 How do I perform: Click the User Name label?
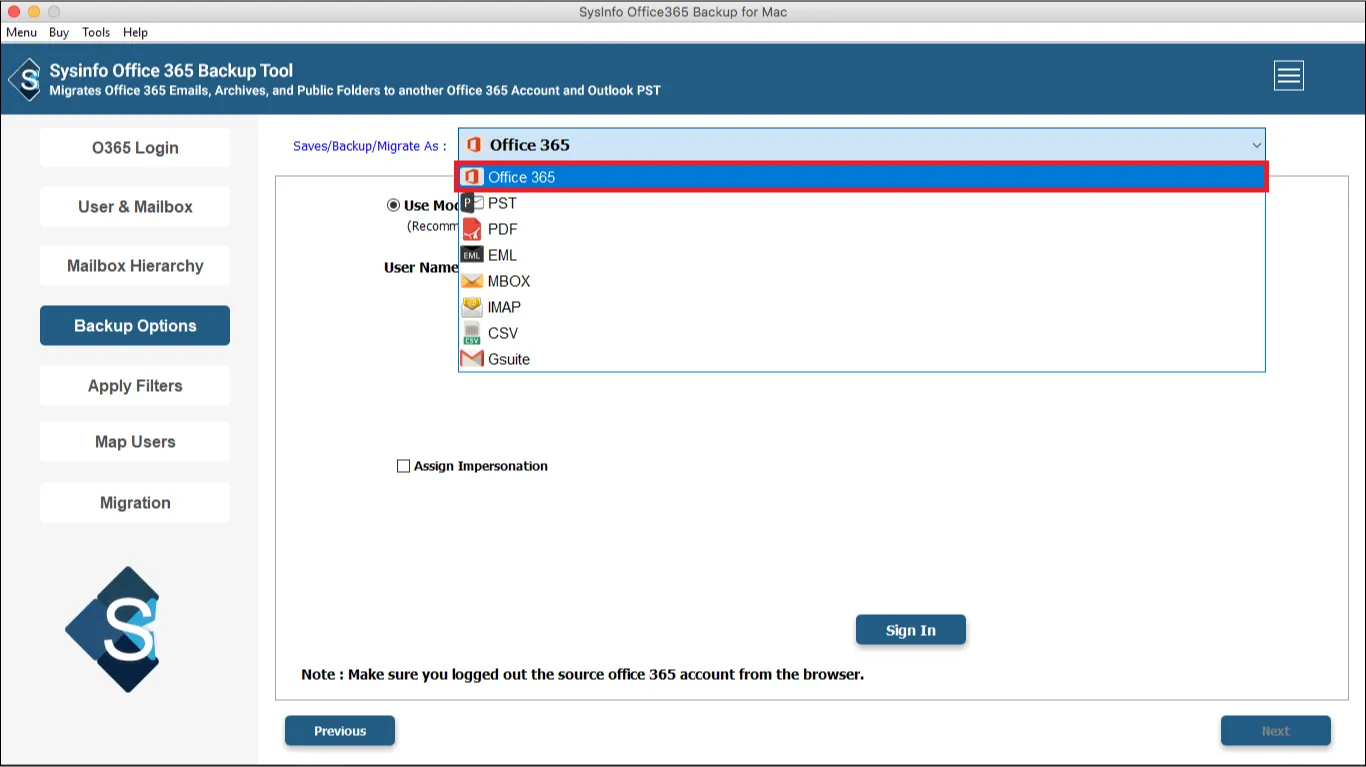421,268
